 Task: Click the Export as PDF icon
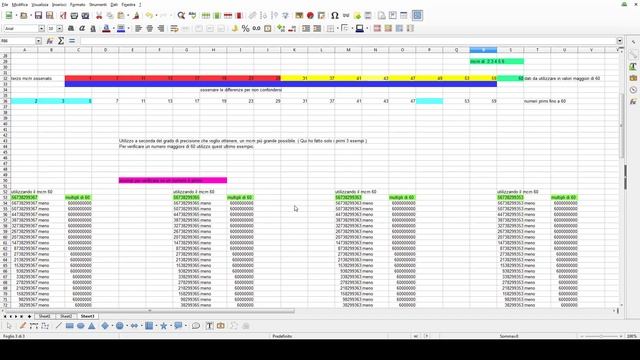[63, 16]
